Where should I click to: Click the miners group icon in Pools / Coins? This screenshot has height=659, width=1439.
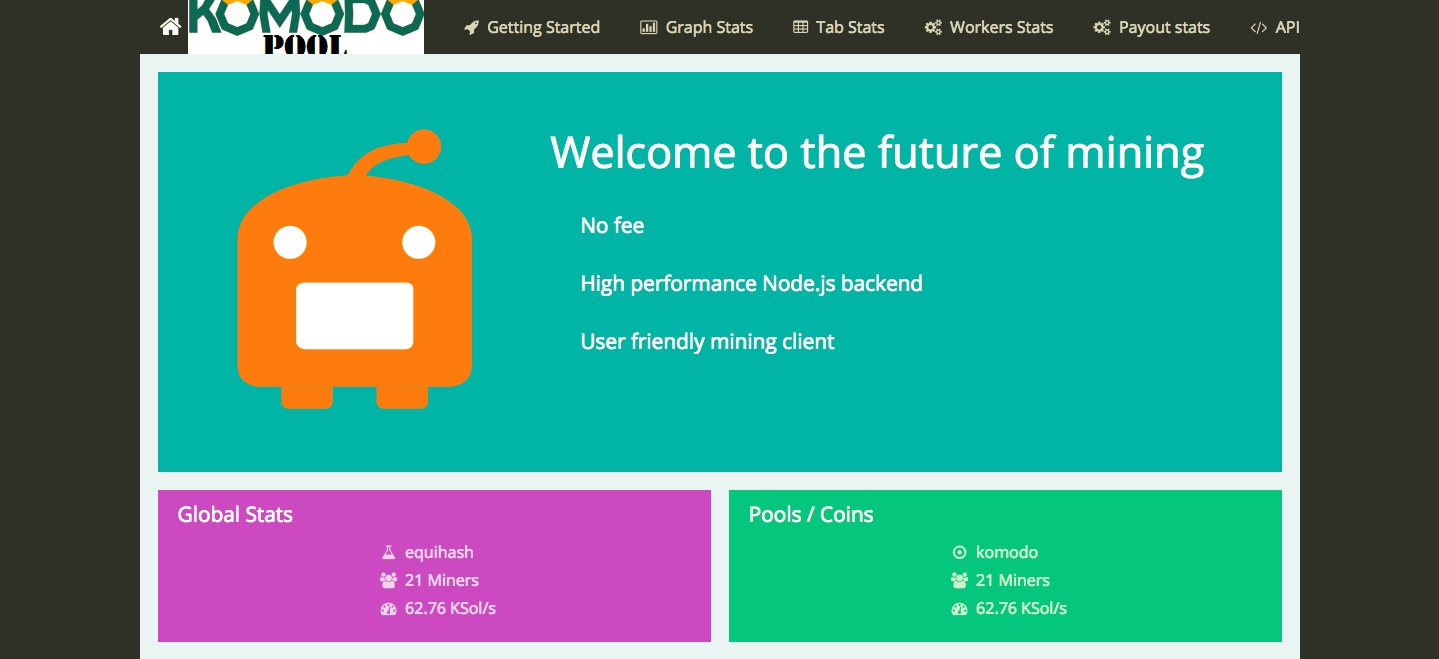[960, 580]
